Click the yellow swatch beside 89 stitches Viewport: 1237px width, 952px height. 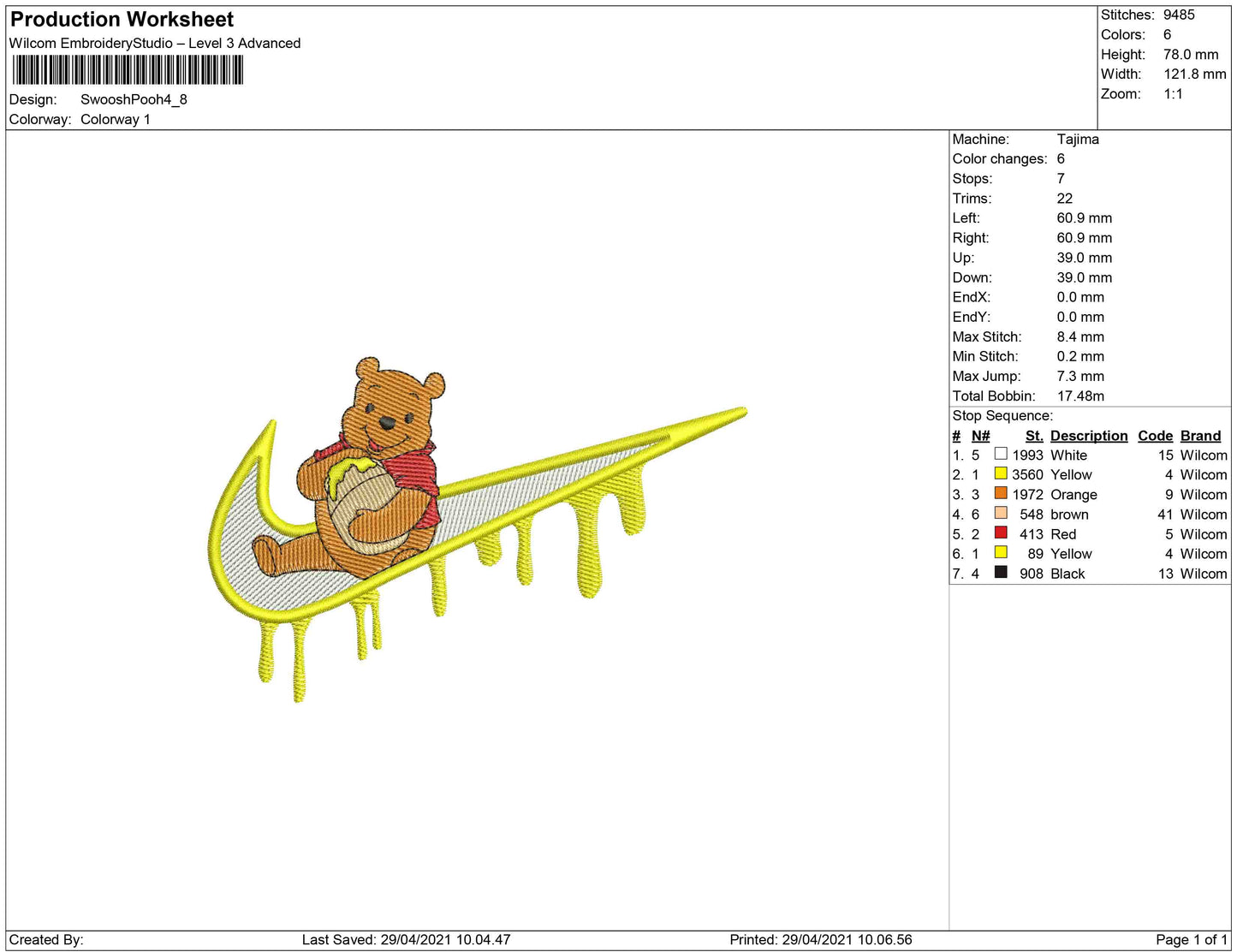pyautogui.click(x=1000, y=552)
